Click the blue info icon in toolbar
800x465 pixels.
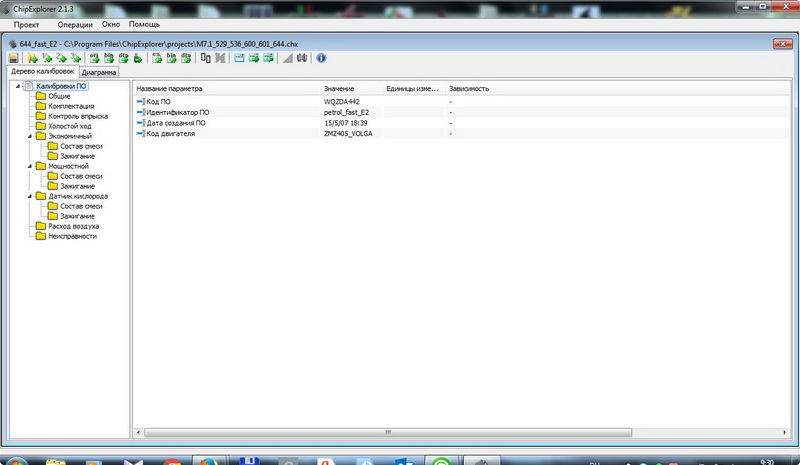pyautogui.click(x=321, y=58)
